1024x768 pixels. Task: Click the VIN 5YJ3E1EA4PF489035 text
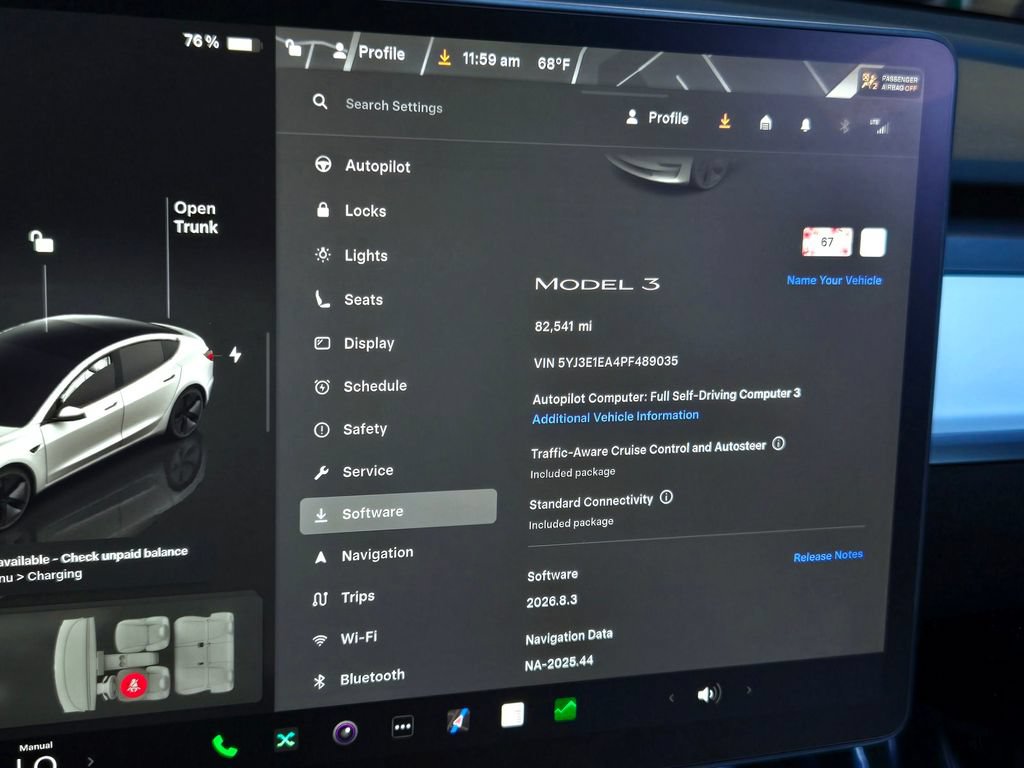(x=606, y=362)
